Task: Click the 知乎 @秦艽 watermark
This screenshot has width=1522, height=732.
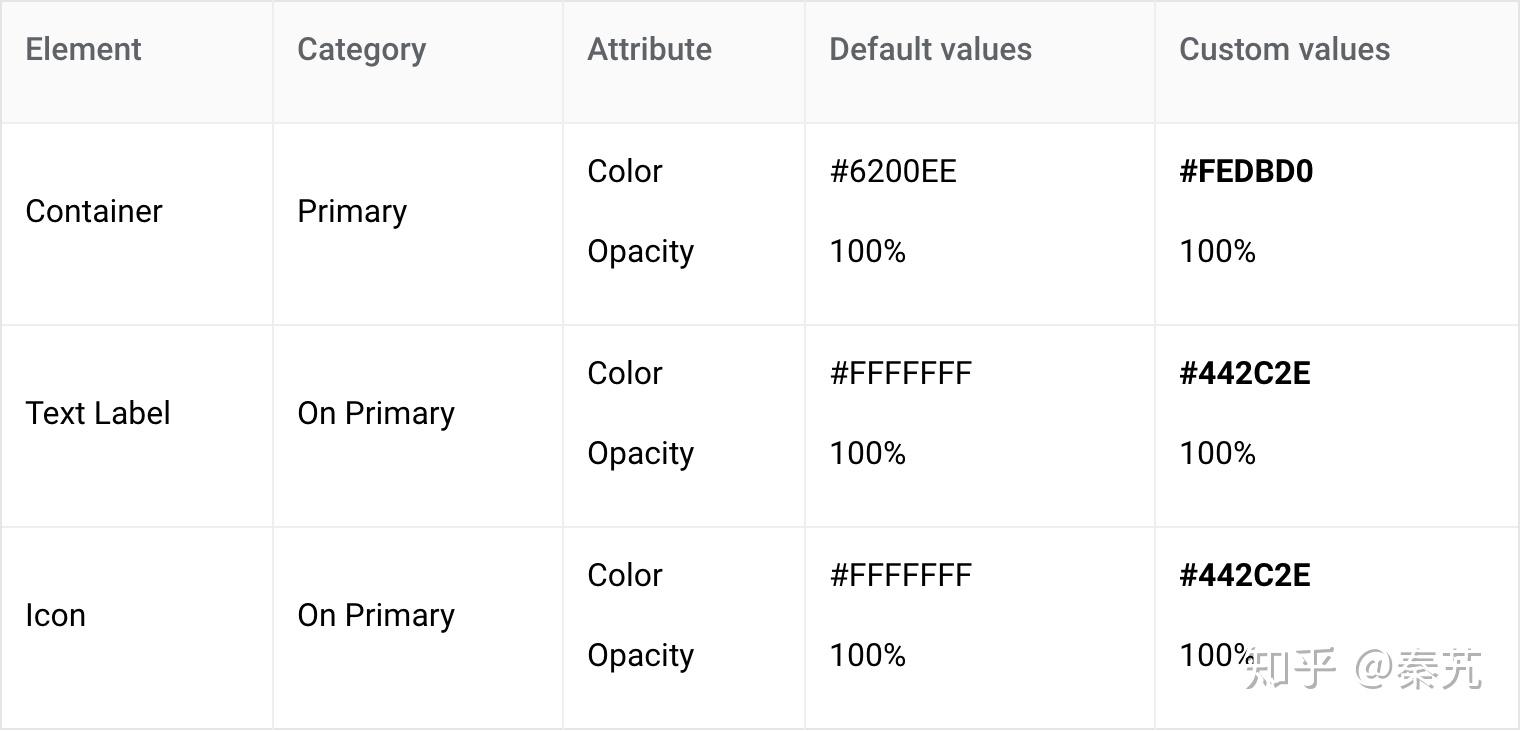Action: pos(1363,668)
